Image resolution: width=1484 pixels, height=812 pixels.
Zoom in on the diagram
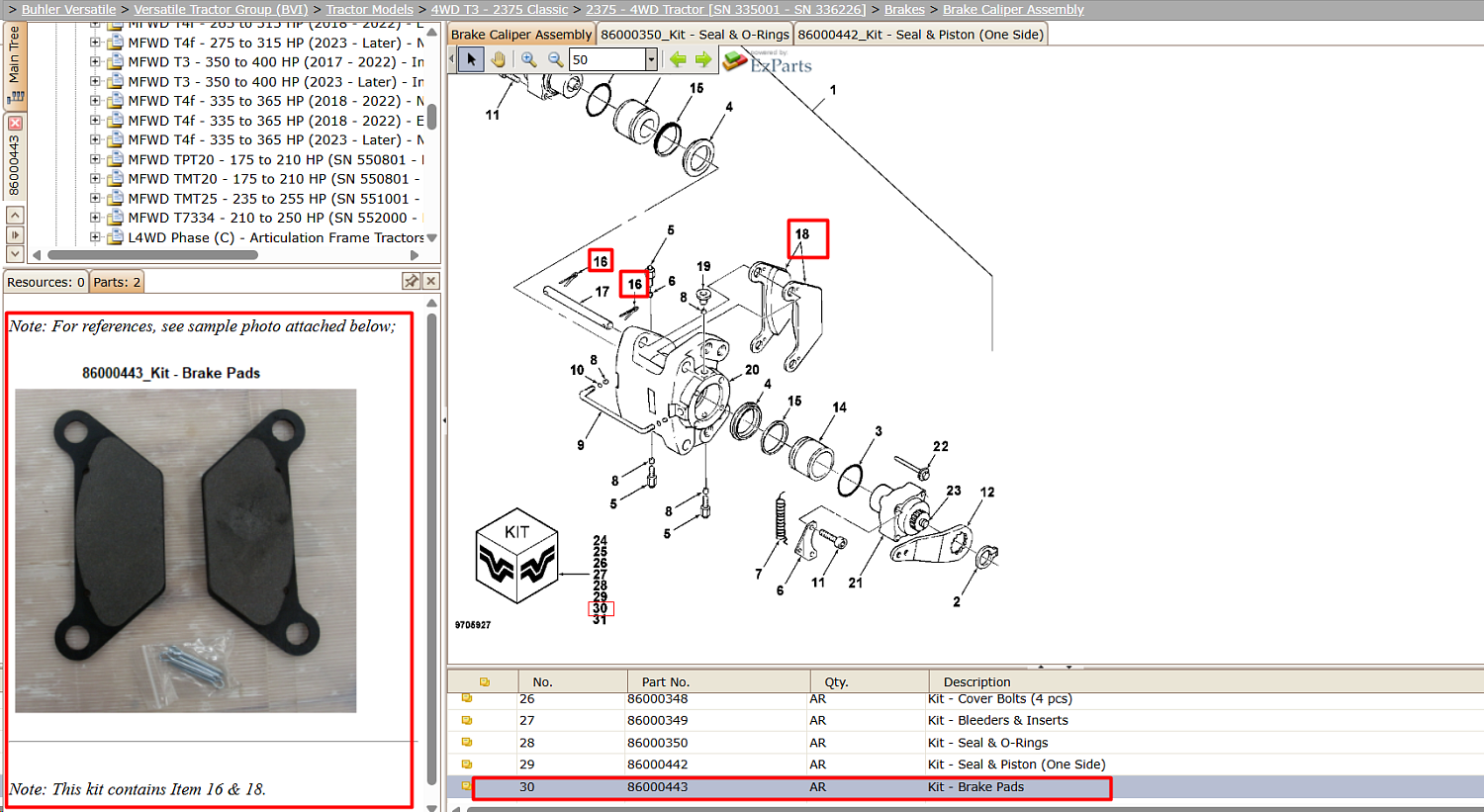pyautogui.click(x=529, y=59)
